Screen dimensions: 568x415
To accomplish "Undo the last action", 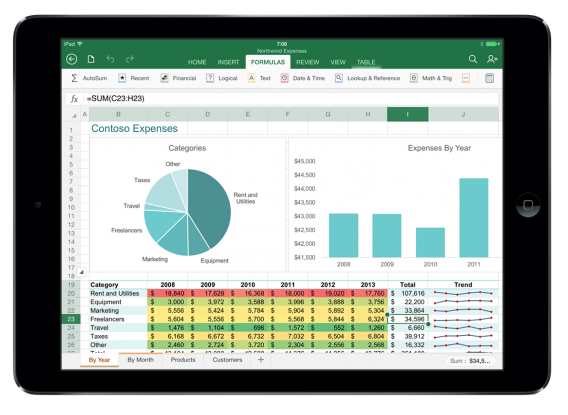I will (110, 59).
